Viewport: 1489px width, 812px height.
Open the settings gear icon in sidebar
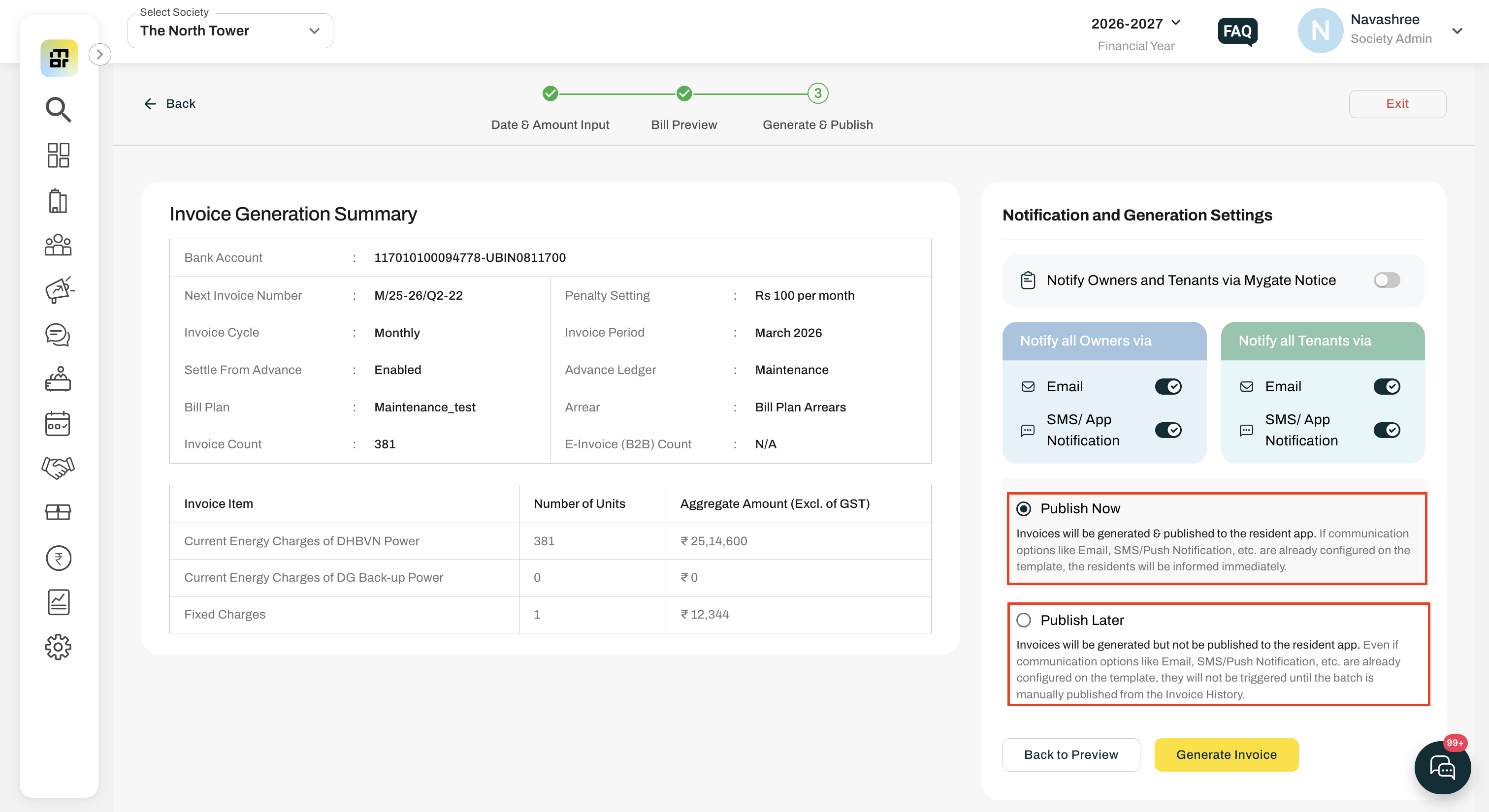[58, 647]
